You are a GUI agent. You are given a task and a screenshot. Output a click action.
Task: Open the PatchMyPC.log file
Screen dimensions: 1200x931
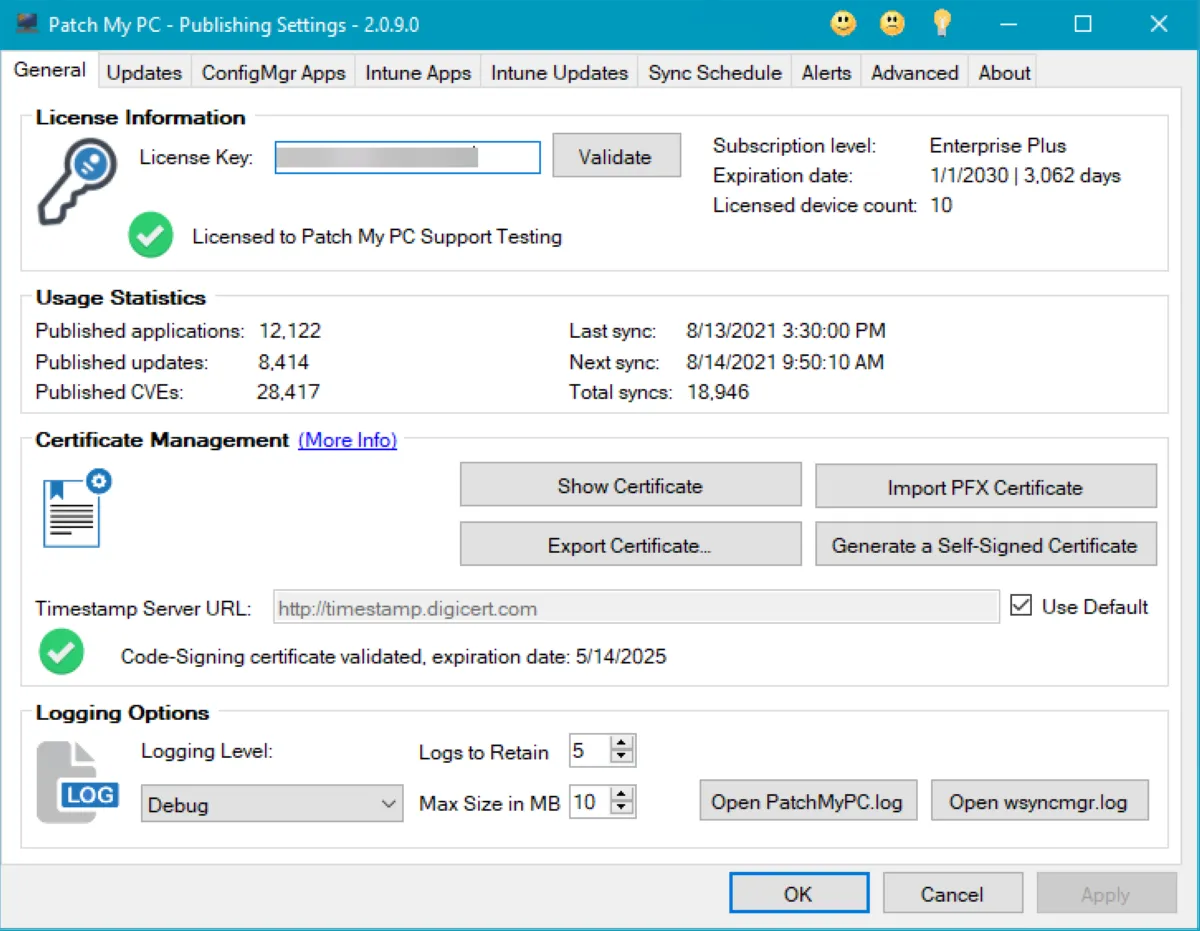[807, 802]
